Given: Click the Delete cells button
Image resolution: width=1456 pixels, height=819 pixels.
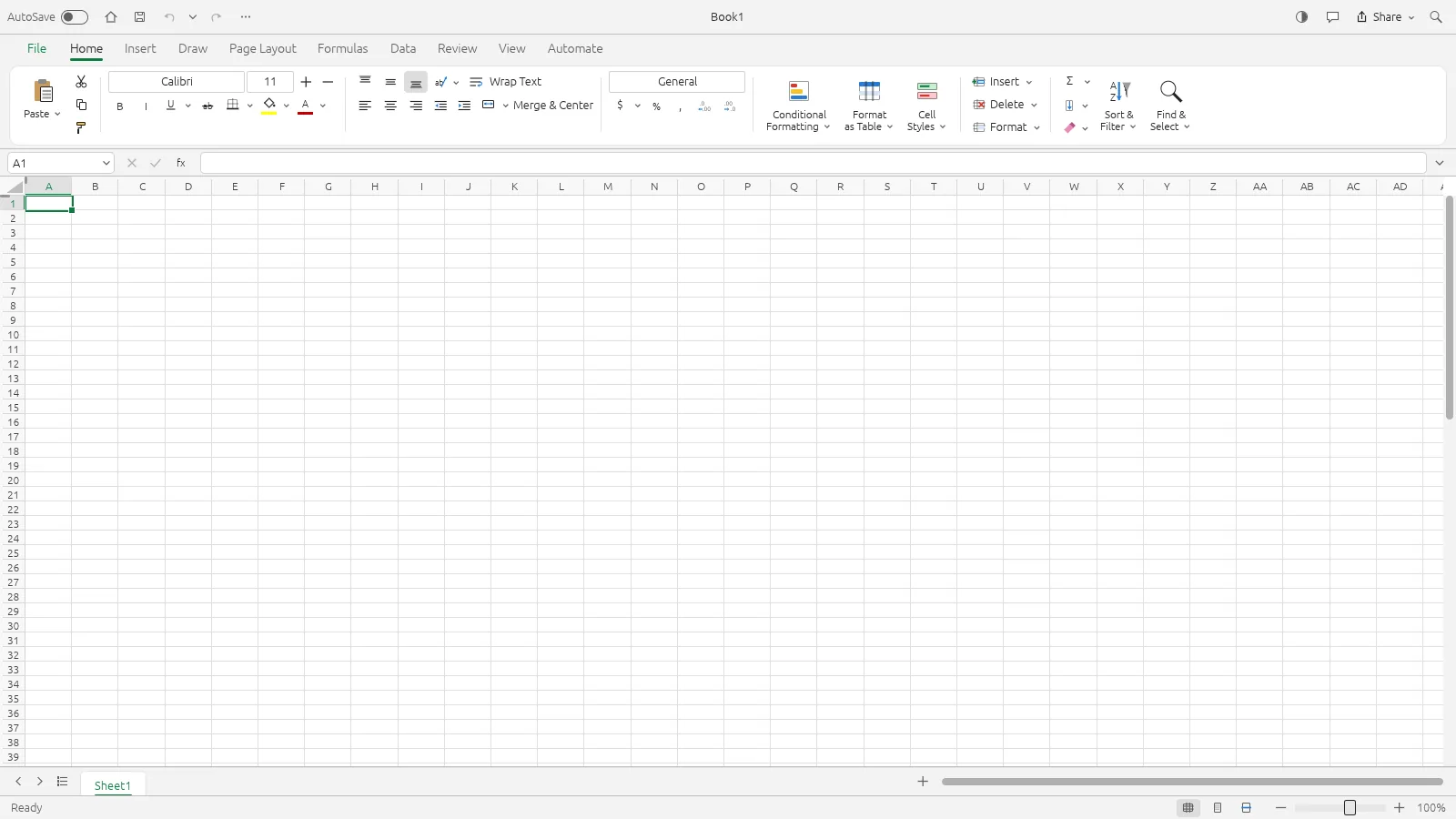Looking at the screenshot, I should (1005, 105).
